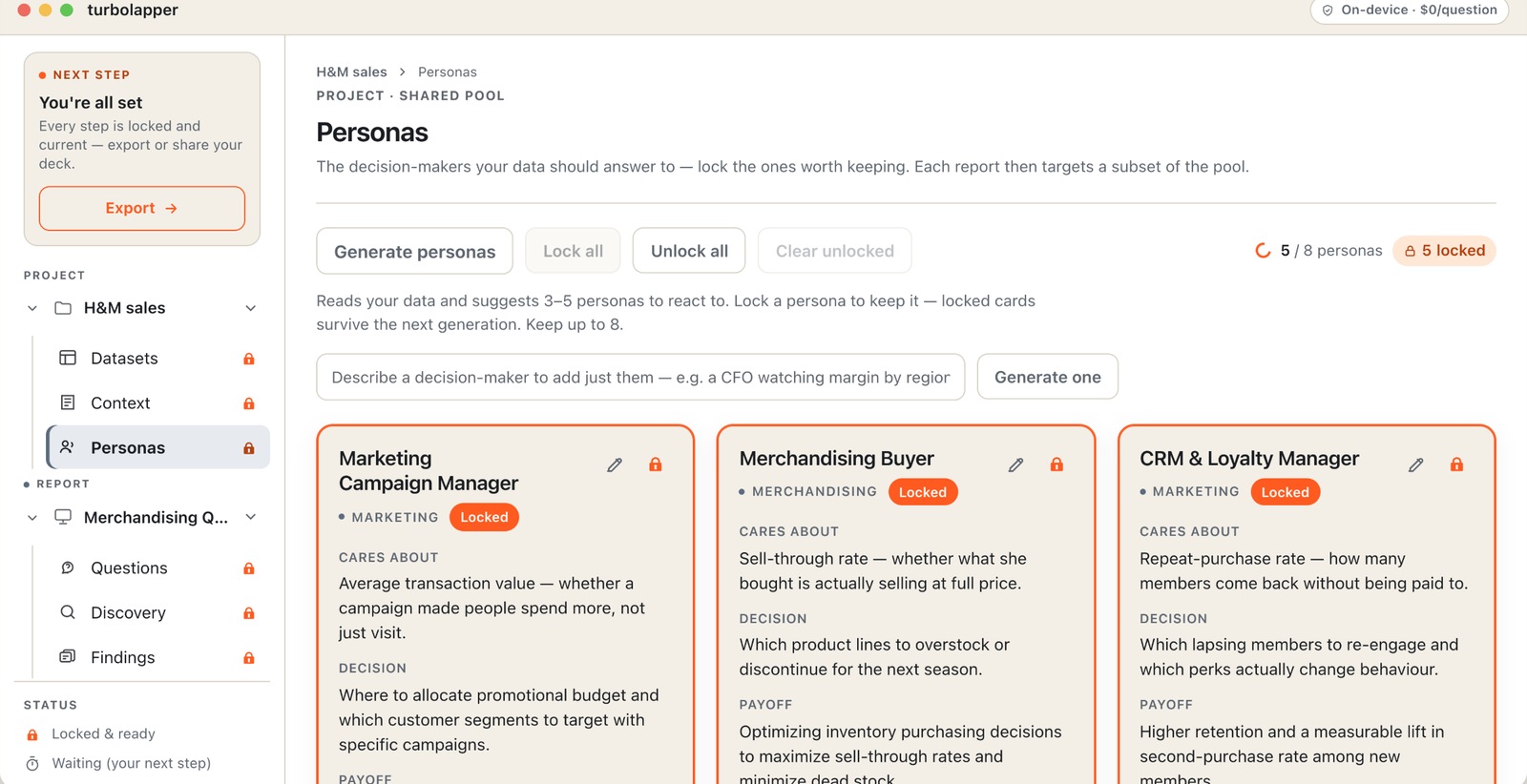The image size is (1527, 784).
Task: Click the Export button in Next Step card
Action: pos(142,208)
